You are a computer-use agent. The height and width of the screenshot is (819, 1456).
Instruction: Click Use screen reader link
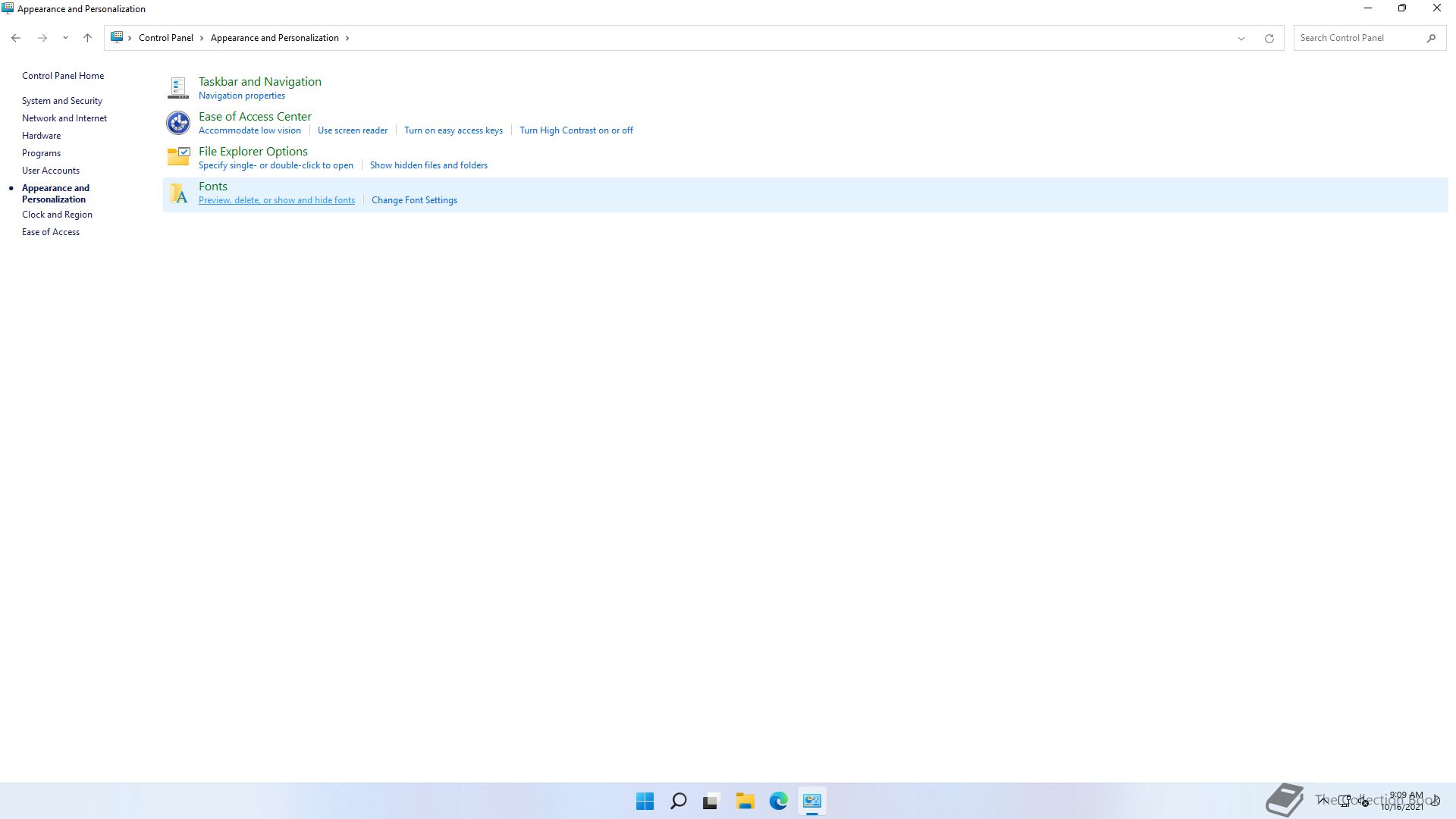tap(353, 130)
